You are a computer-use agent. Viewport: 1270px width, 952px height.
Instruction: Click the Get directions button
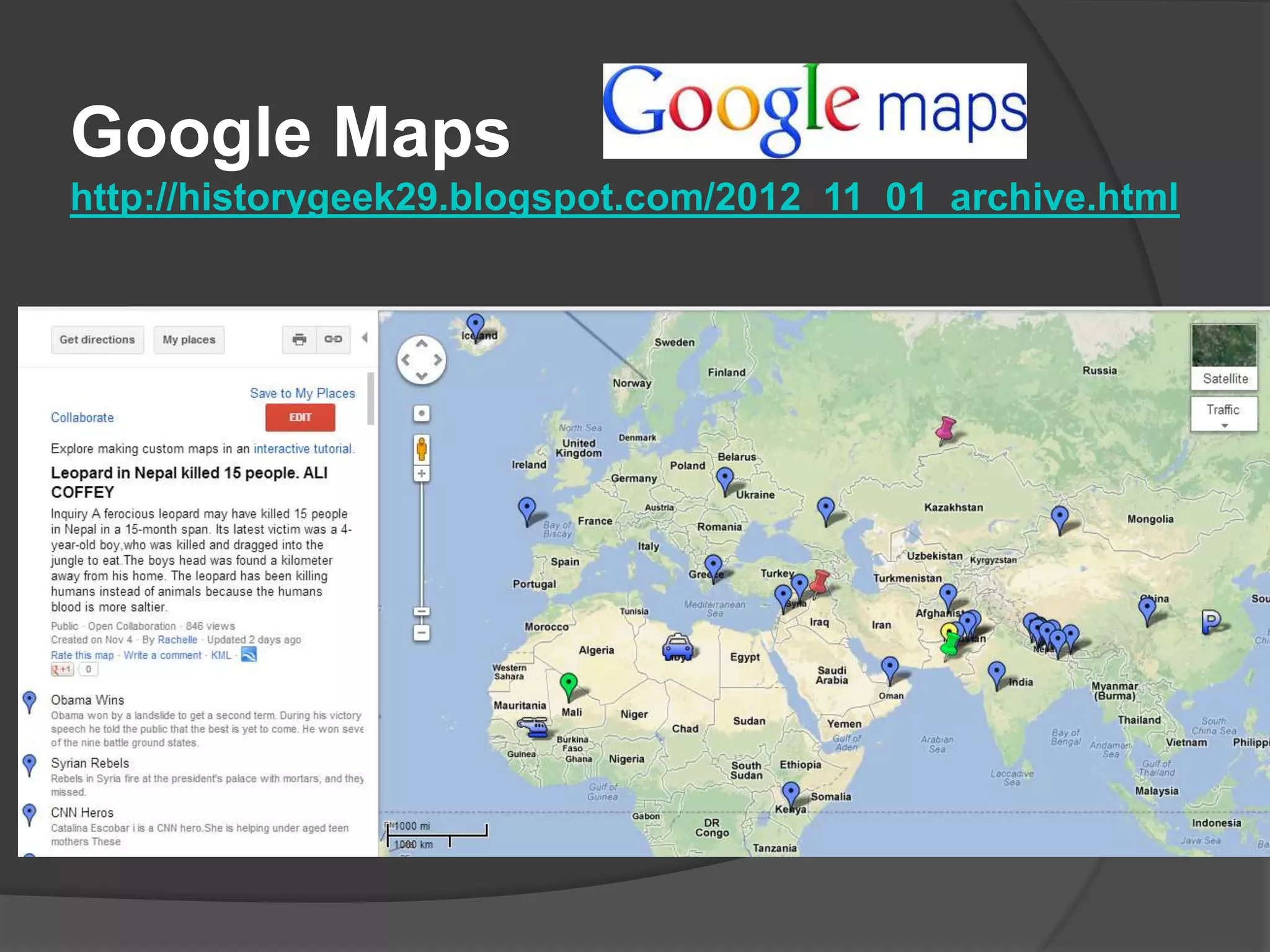tap(97, 340)
